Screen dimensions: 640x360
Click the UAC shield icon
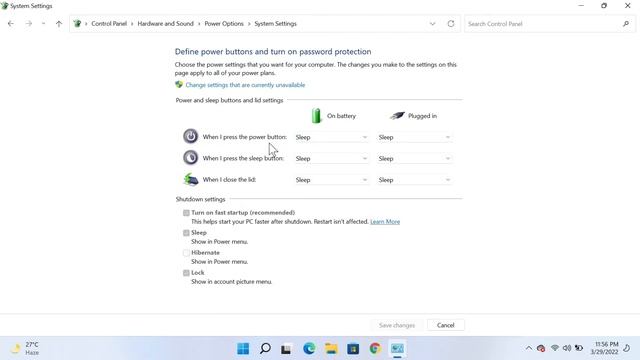pos(179,84)
